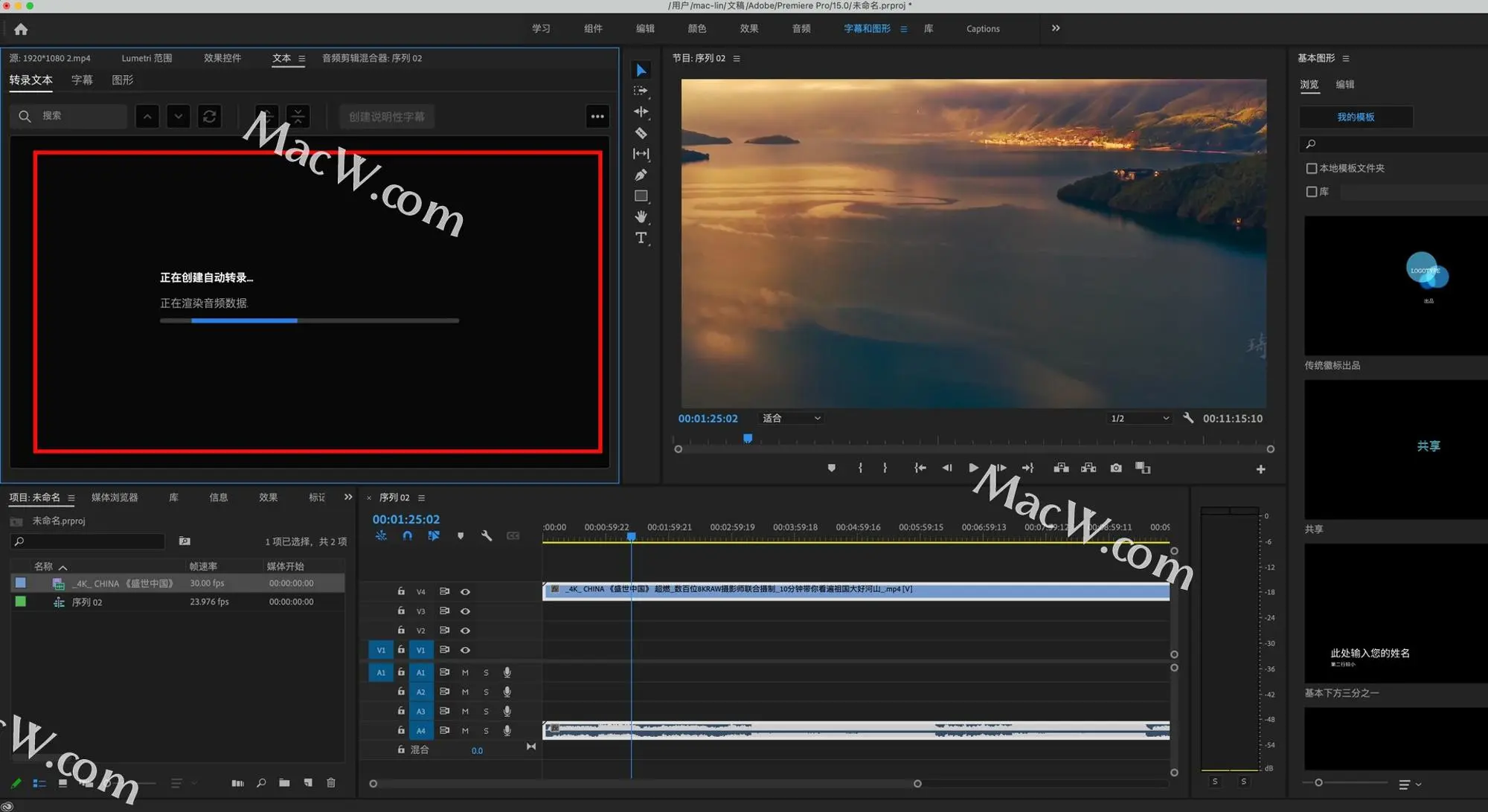Screen dimensions: 1488x812
Task: Open Program monitor settings wrench
Action: coord(1188,418)
